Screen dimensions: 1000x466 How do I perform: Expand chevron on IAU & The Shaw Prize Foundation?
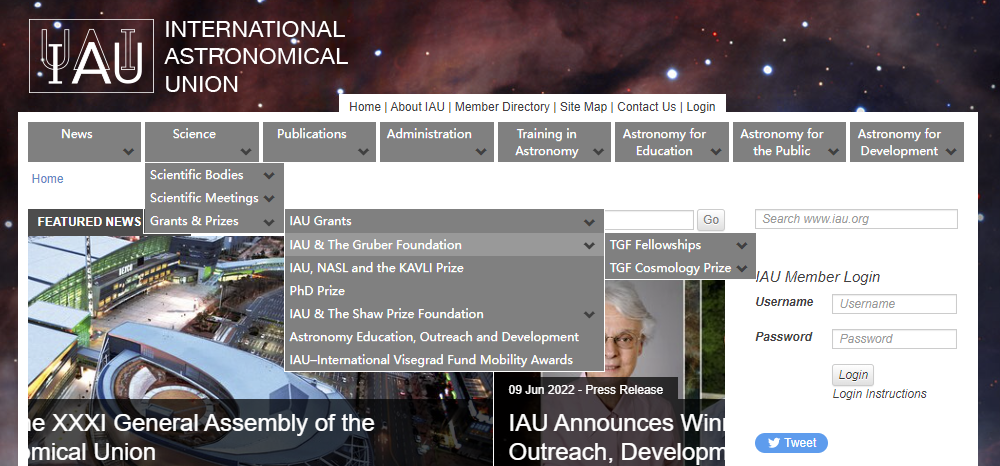[589, 314]
